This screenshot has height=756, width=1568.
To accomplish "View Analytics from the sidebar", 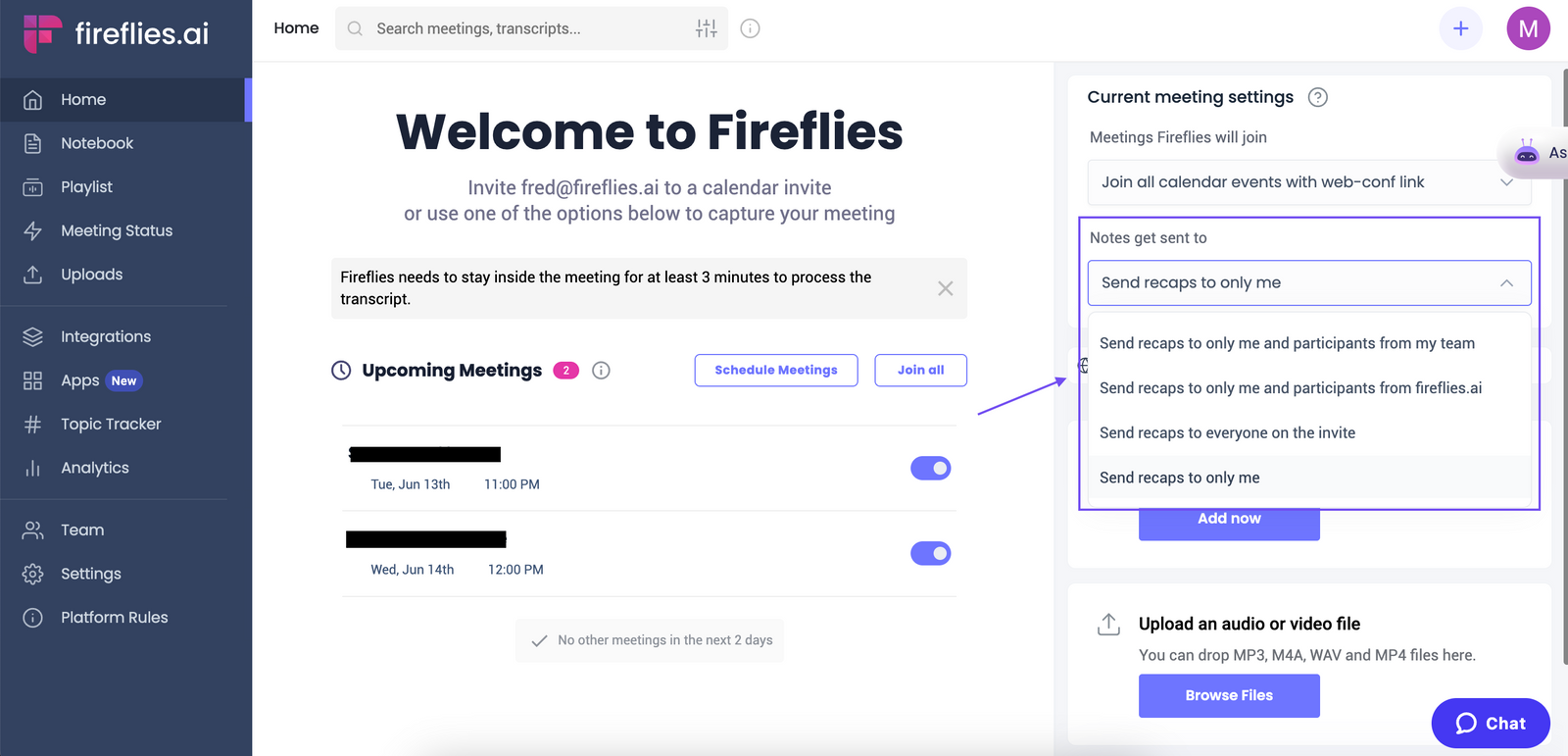I will coord(95,468).
